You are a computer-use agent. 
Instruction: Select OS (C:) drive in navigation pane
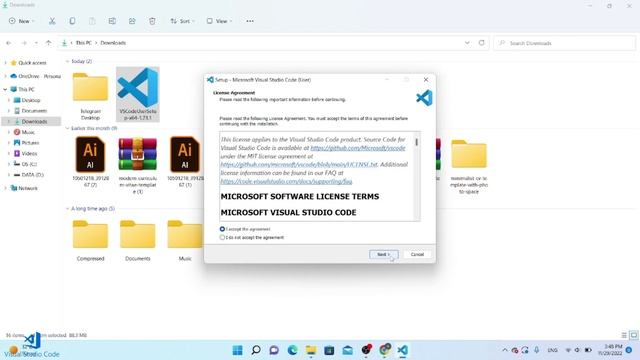pos(29,164)
